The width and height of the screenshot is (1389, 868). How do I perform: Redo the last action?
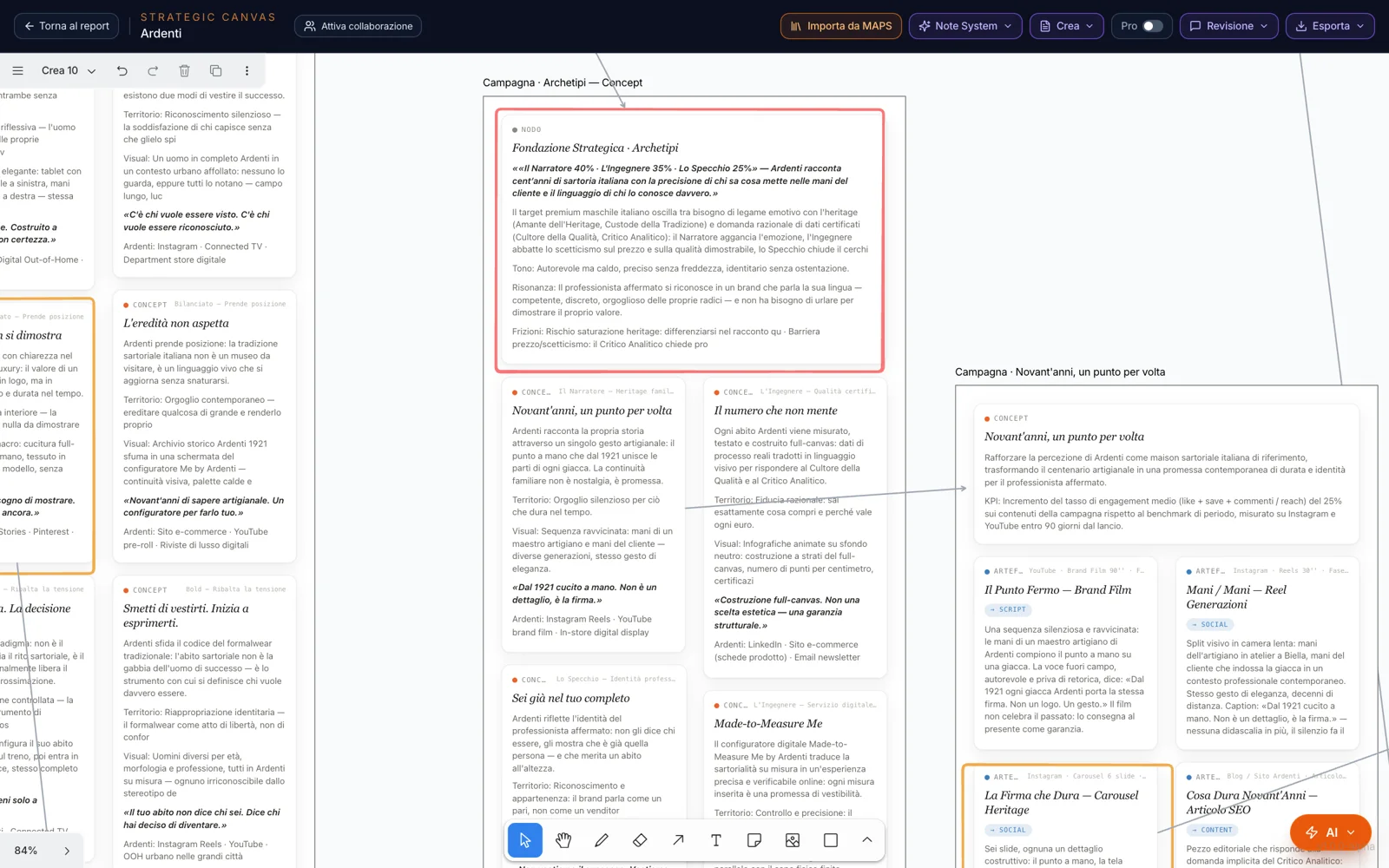pyautogui.click(x=153, y=71)
